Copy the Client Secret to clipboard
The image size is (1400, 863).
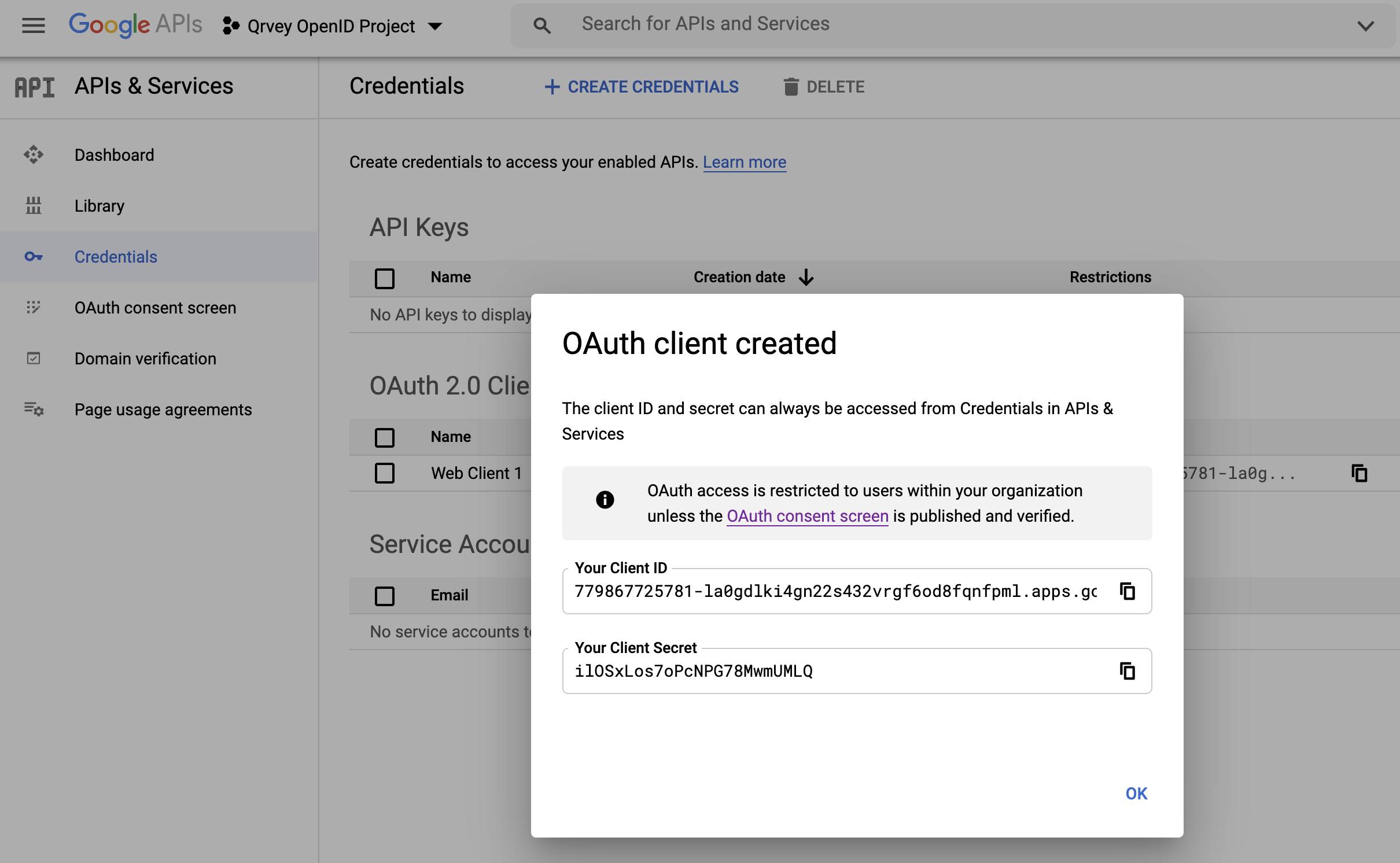pyautogui.click(x=1127, y=671)
